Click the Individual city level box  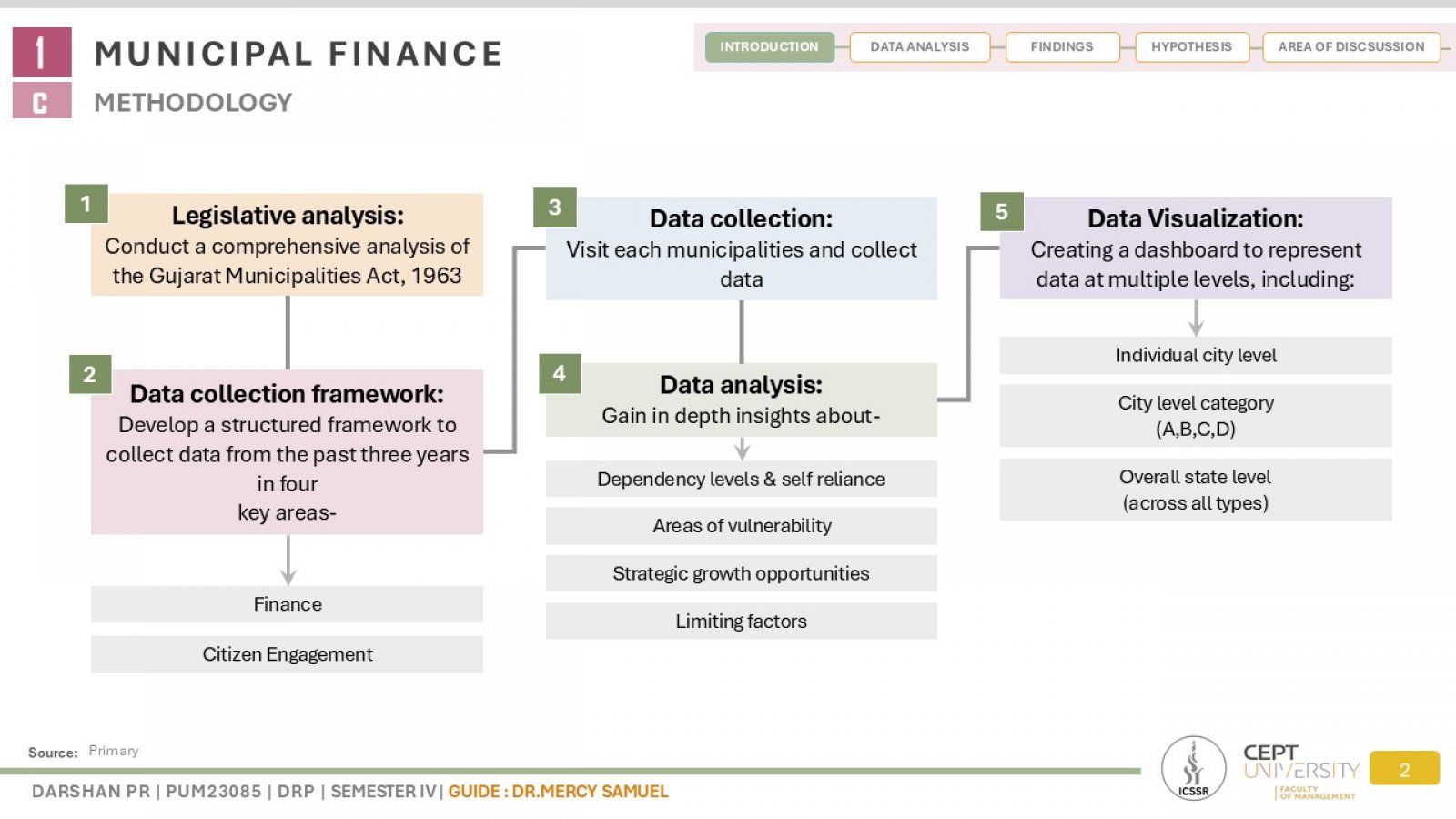click(1195, 355)
